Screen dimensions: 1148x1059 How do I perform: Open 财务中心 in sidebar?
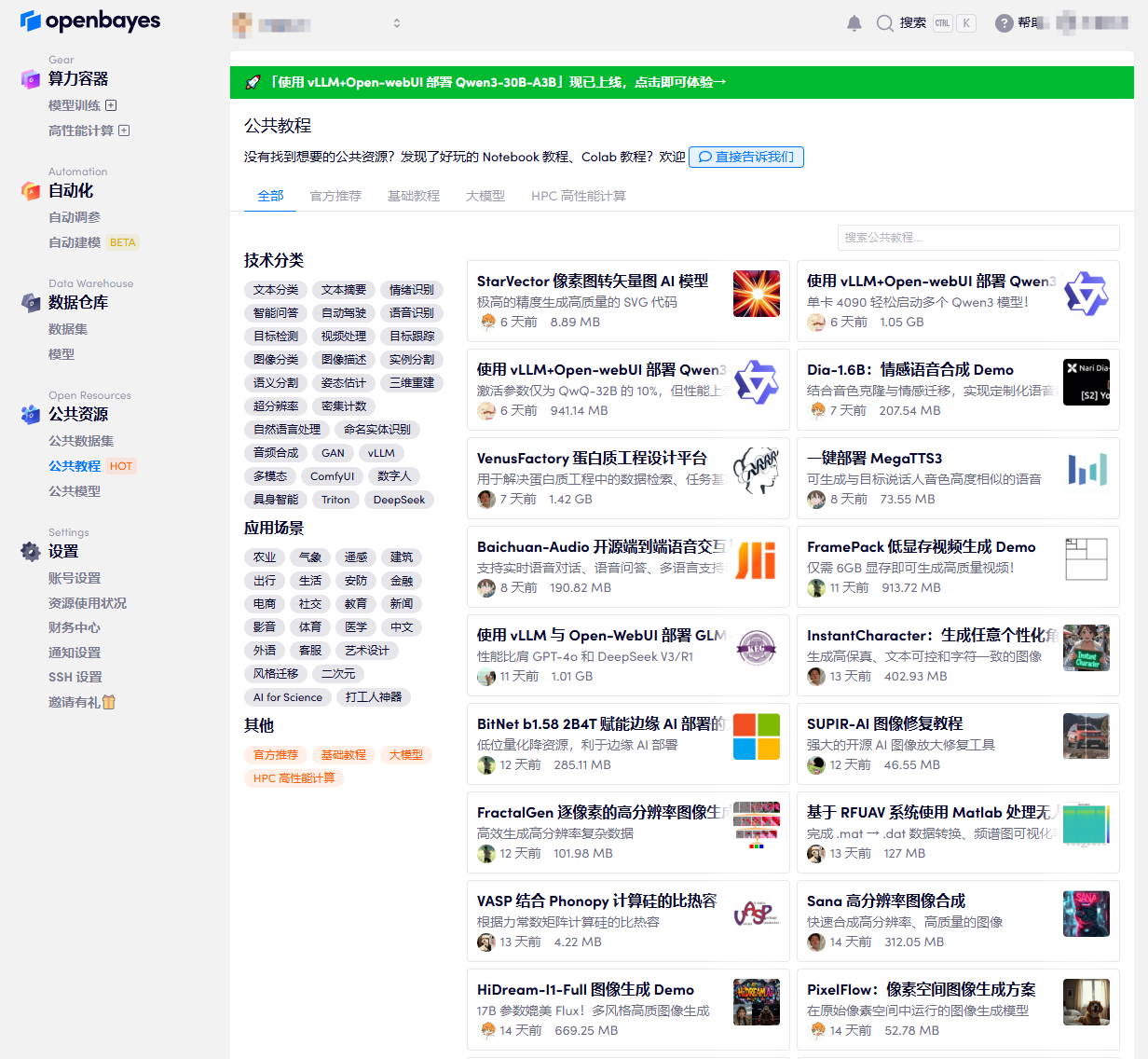click(75, 627)
